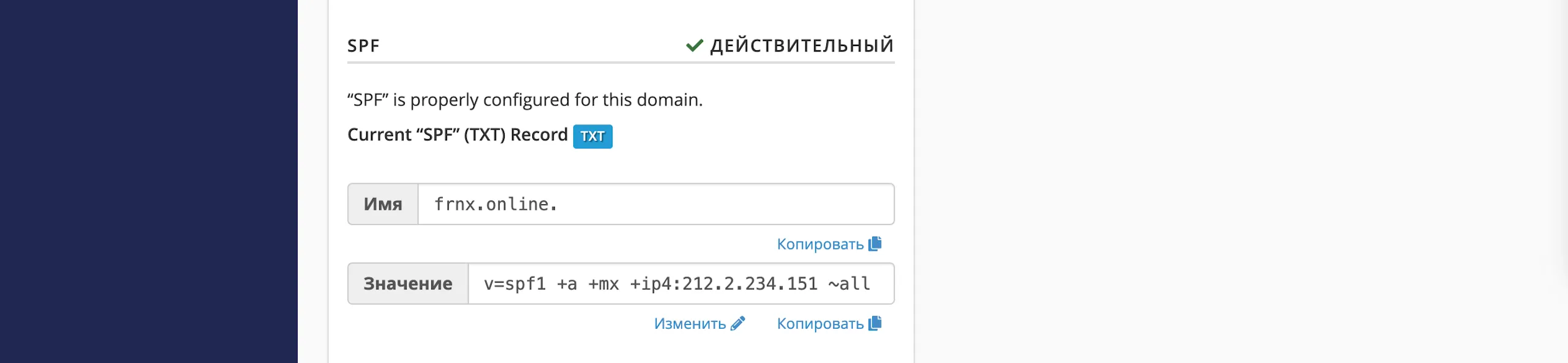Select the pencil icon to modify the SPF value

[x=737, y=323]
